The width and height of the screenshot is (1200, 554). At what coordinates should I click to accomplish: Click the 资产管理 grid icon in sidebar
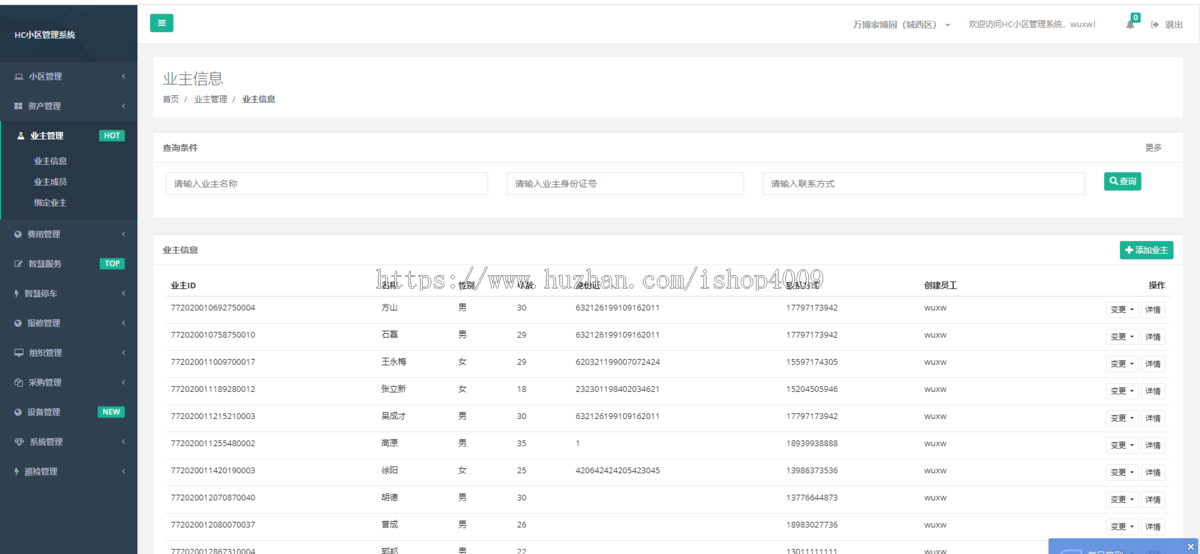coord(19,106)
